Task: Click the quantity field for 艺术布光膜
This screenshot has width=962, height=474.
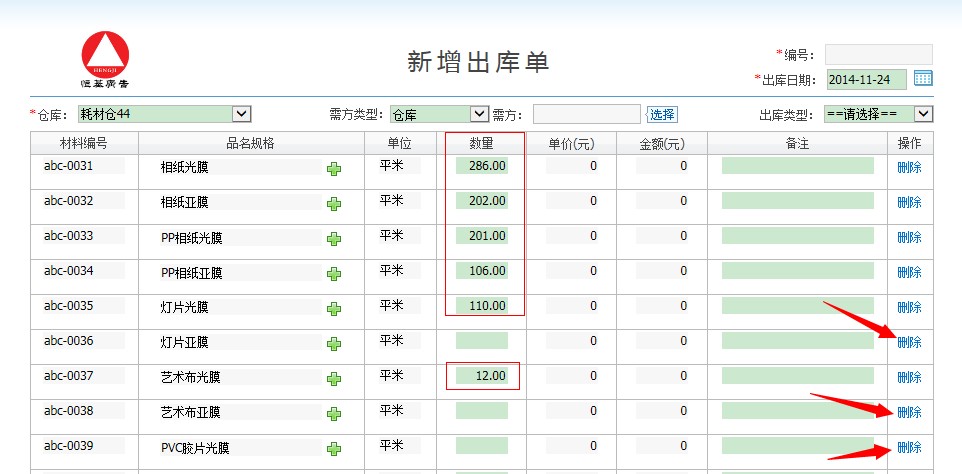Action: (x=482, y=376)
